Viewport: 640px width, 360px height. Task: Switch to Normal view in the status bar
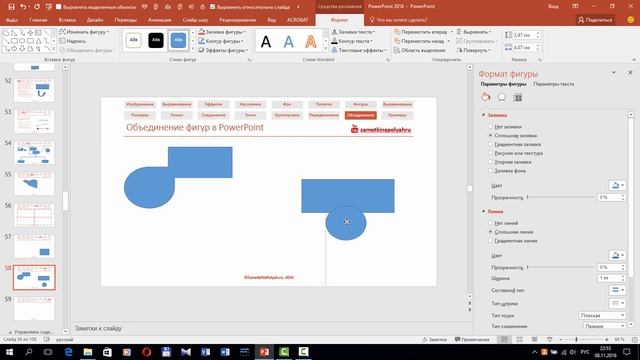pos(504,340)
